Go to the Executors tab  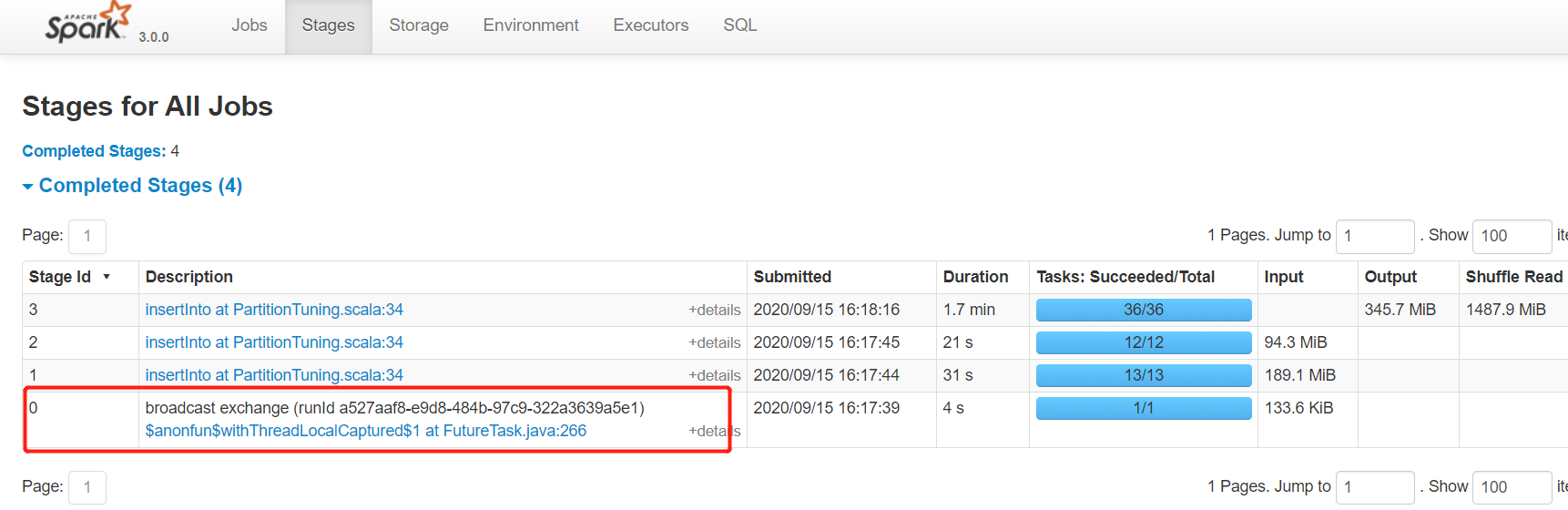[650, 25]
